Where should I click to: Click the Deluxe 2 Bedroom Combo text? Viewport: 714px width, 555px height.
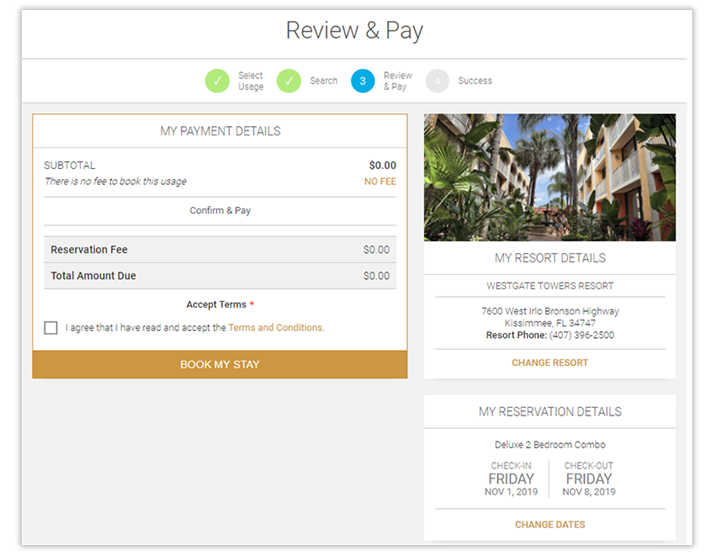point(550,444)
